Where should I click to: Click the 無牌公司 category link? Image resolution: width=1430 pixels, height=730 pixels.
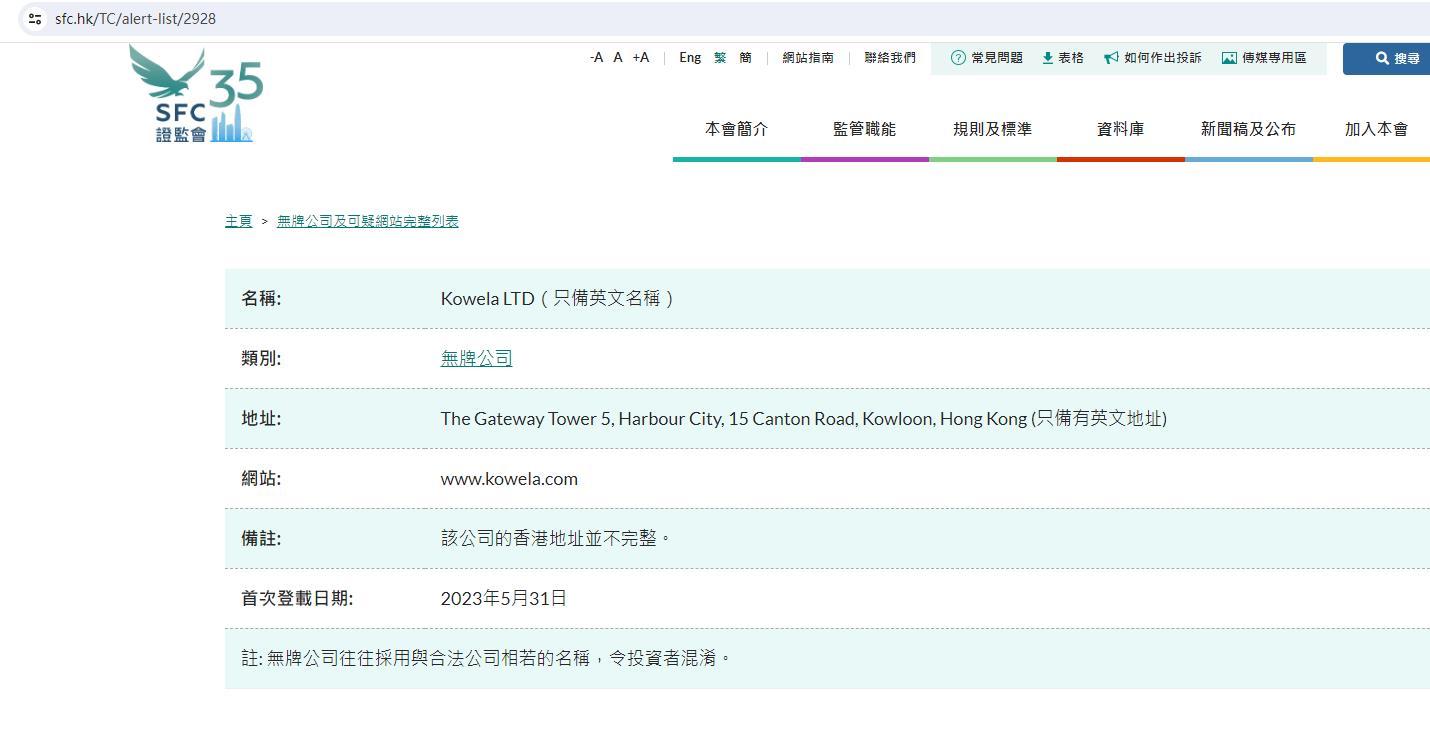[476, 358]
